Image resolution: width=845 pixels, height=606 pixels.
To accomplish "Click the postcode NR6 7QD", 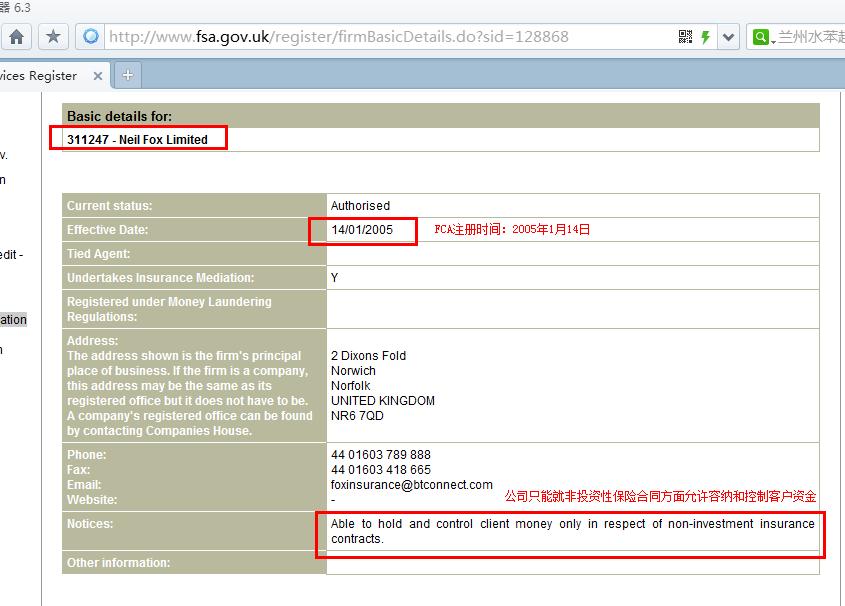I will 357,416.
